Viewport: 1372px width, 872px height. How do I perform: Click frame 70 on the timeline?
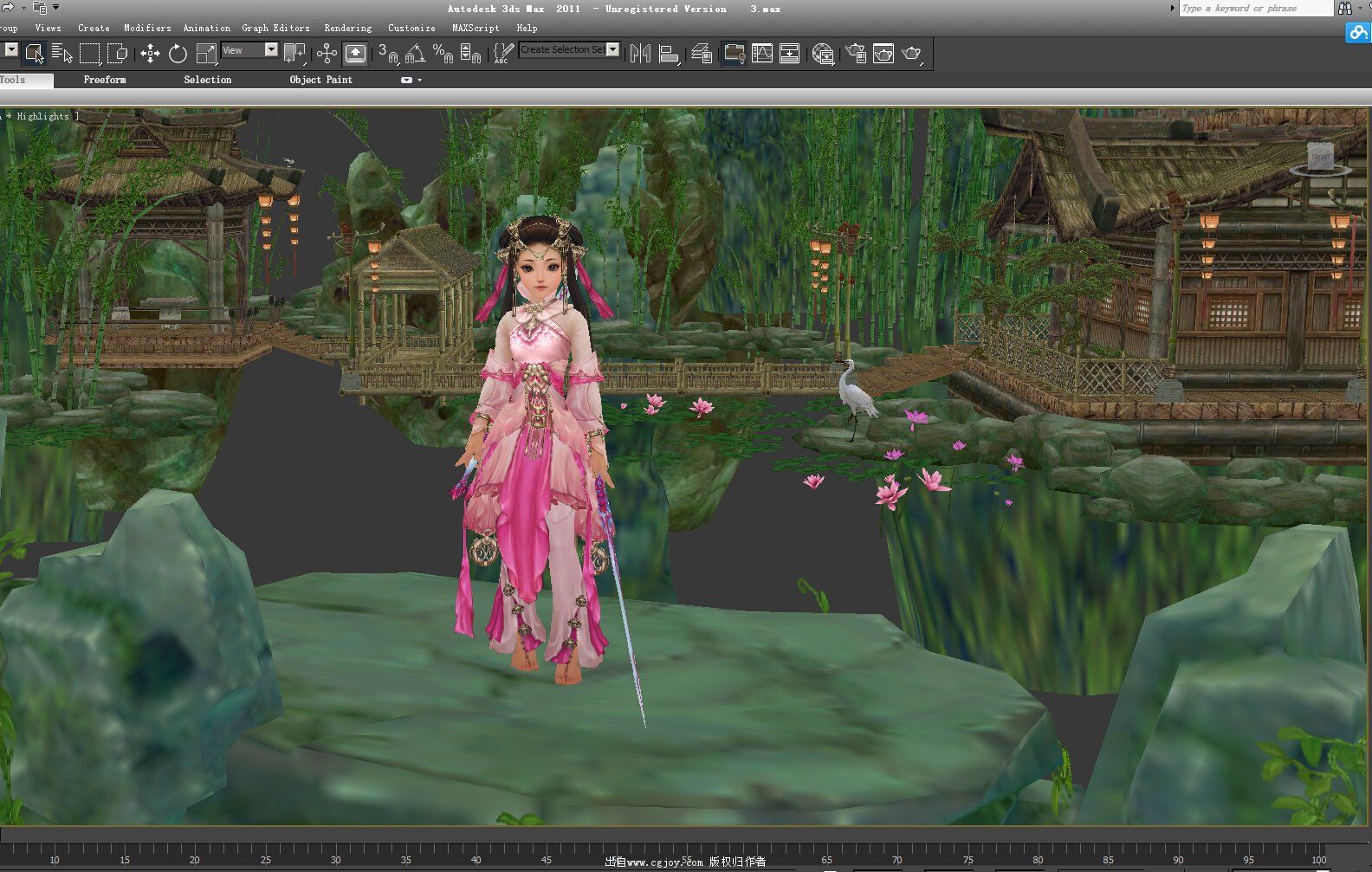point(896,858)
